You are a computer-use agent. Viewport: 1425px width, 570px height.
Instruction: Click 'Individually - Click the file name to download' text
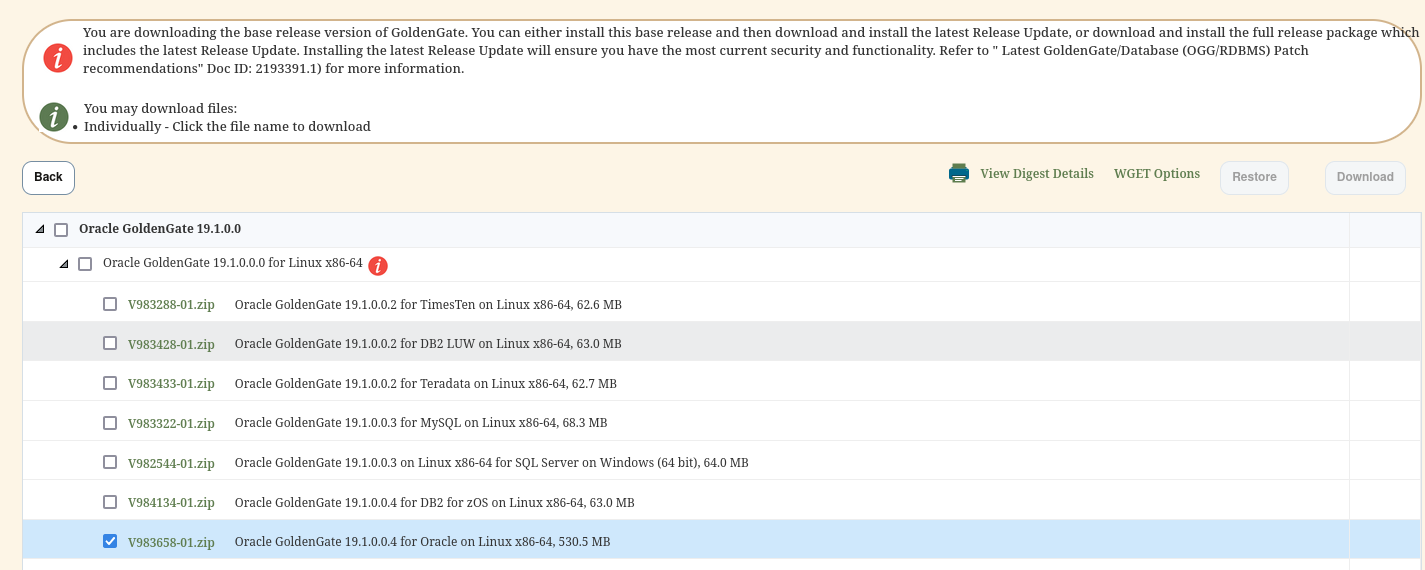227,127
